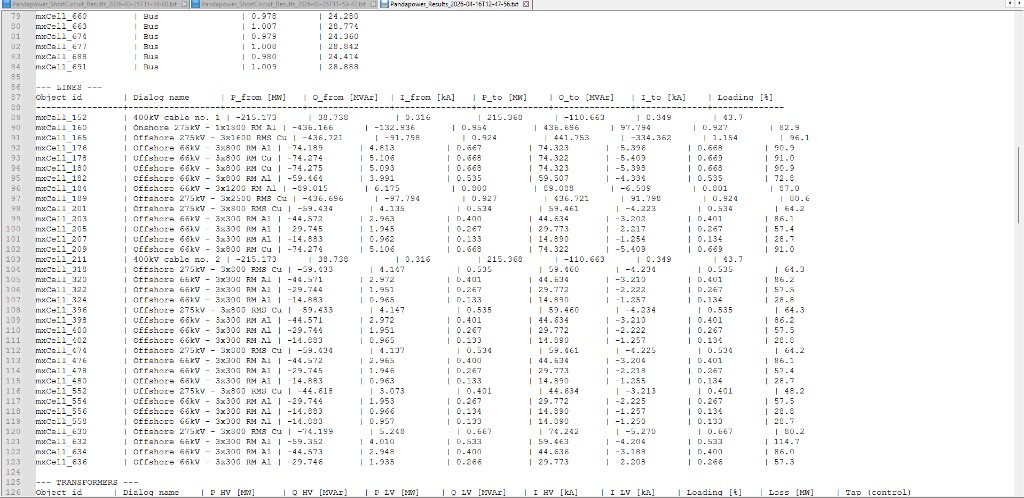Screen dimensions: 1024x498
Task: Switch to the Pandapower_Results_2026-04-16T12-47-56.txt tab
Action: [x=454, y=4]
